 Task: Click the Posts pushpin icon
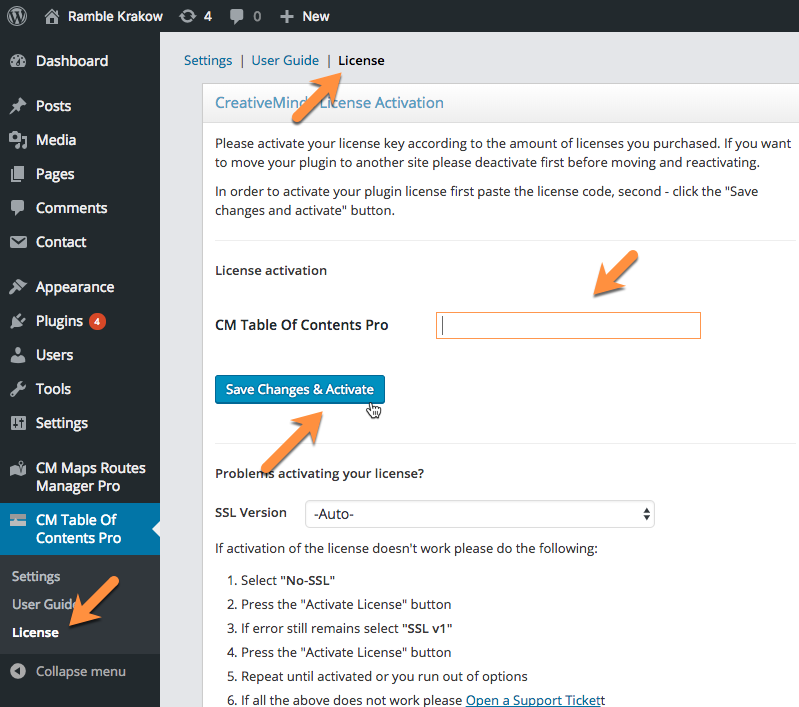18,106
